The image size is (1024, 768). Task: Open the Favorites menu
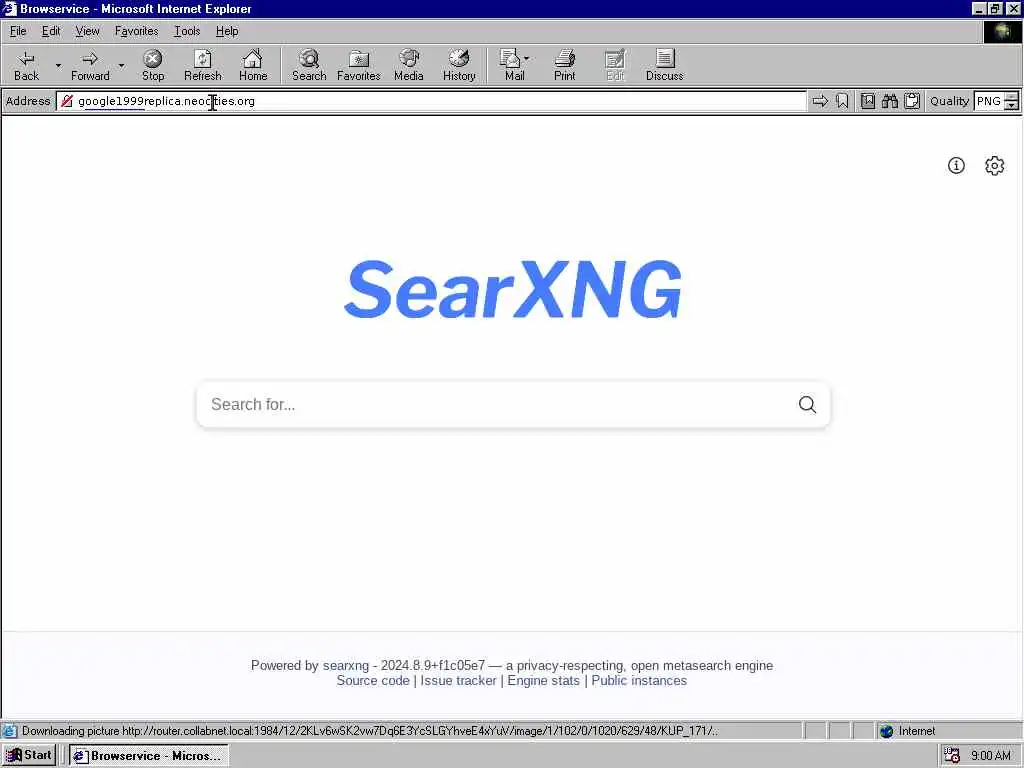pyautogui.click(x=136, y=31)
